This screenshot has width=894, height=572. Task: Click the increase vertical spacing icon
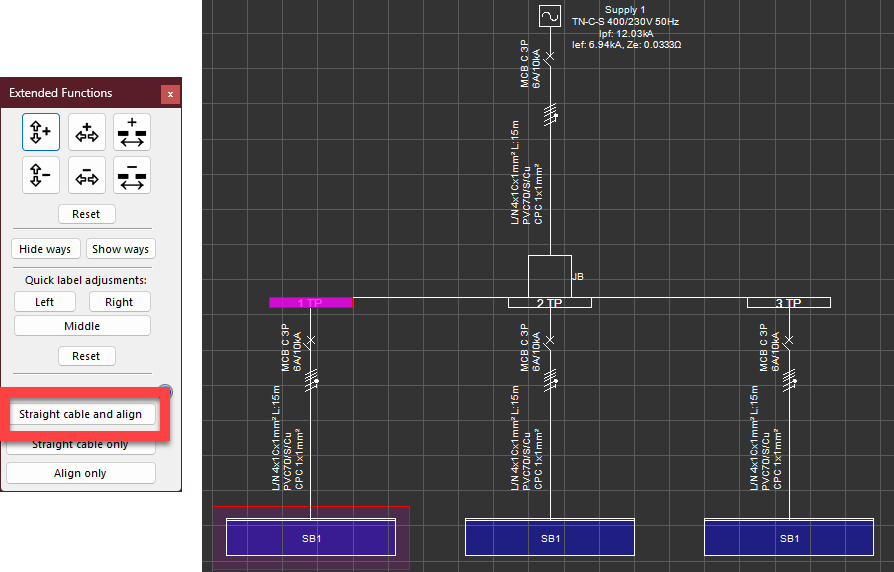(41, 132)
